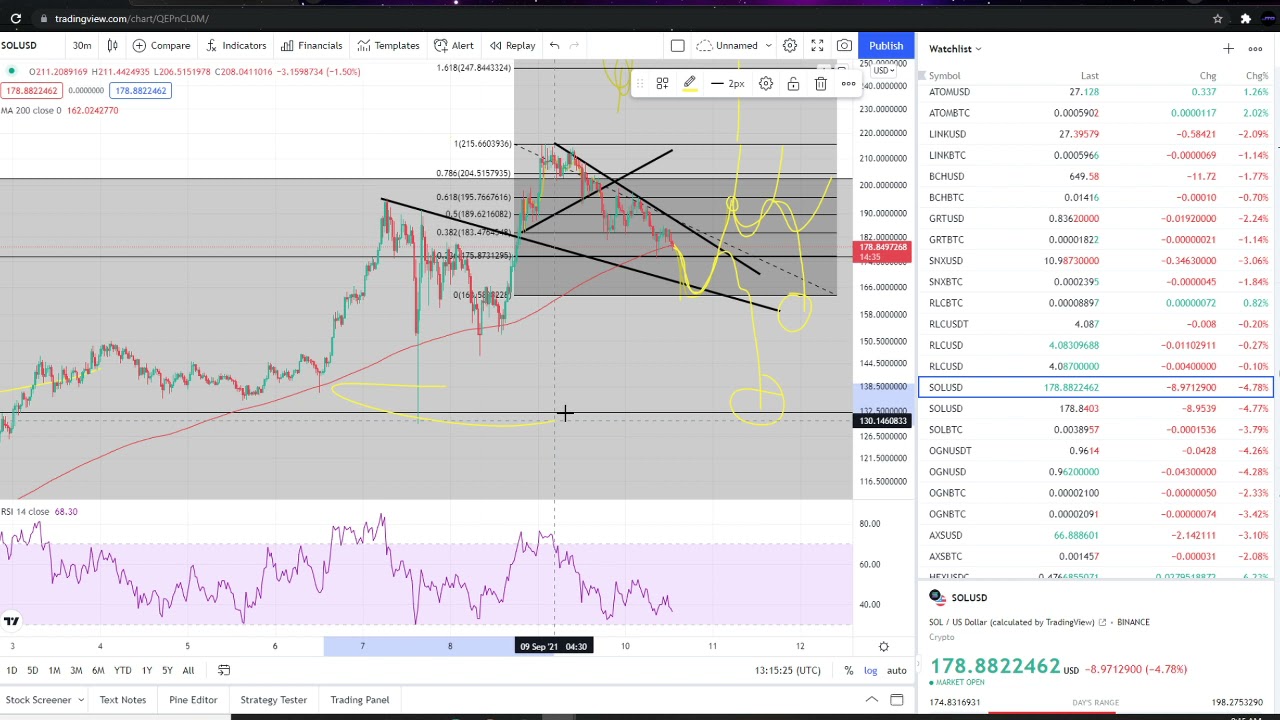Open the USD currency dropdown on price scale
1280x720 pixels.
click(884, 70)
